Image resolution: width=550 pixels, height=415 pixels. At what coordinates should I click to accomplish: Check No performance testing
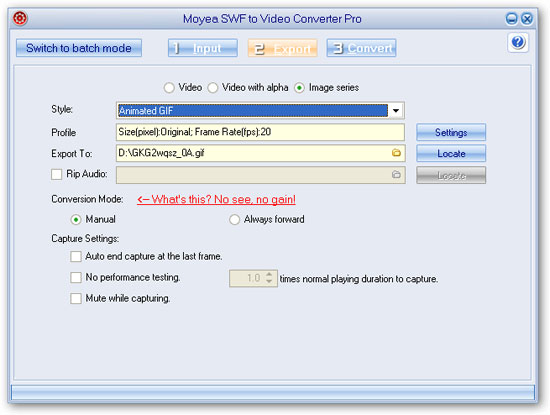click(x=76, y=277)
